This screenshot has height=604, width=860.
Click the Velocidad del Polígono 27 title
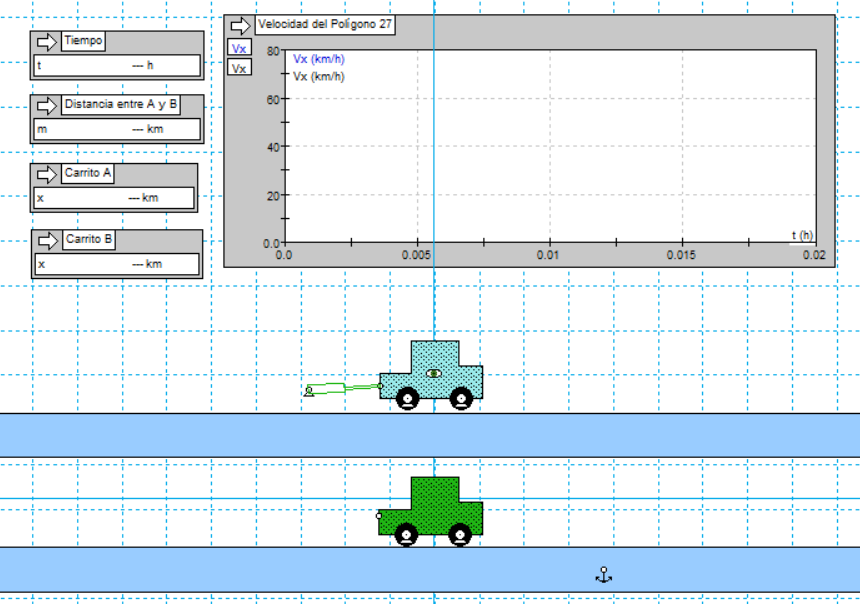[324, 25]
